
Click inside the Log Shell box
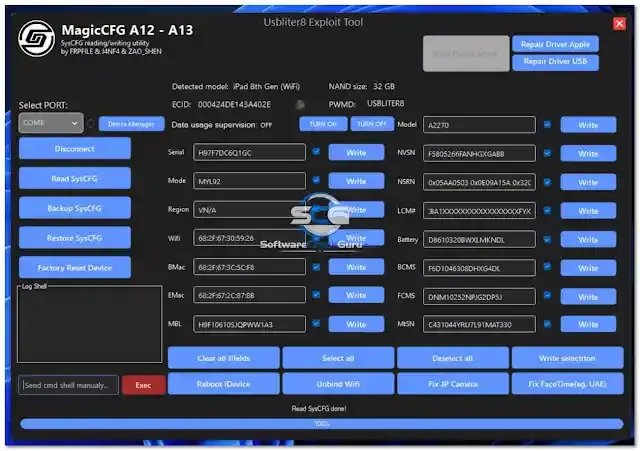coord(89,324)
